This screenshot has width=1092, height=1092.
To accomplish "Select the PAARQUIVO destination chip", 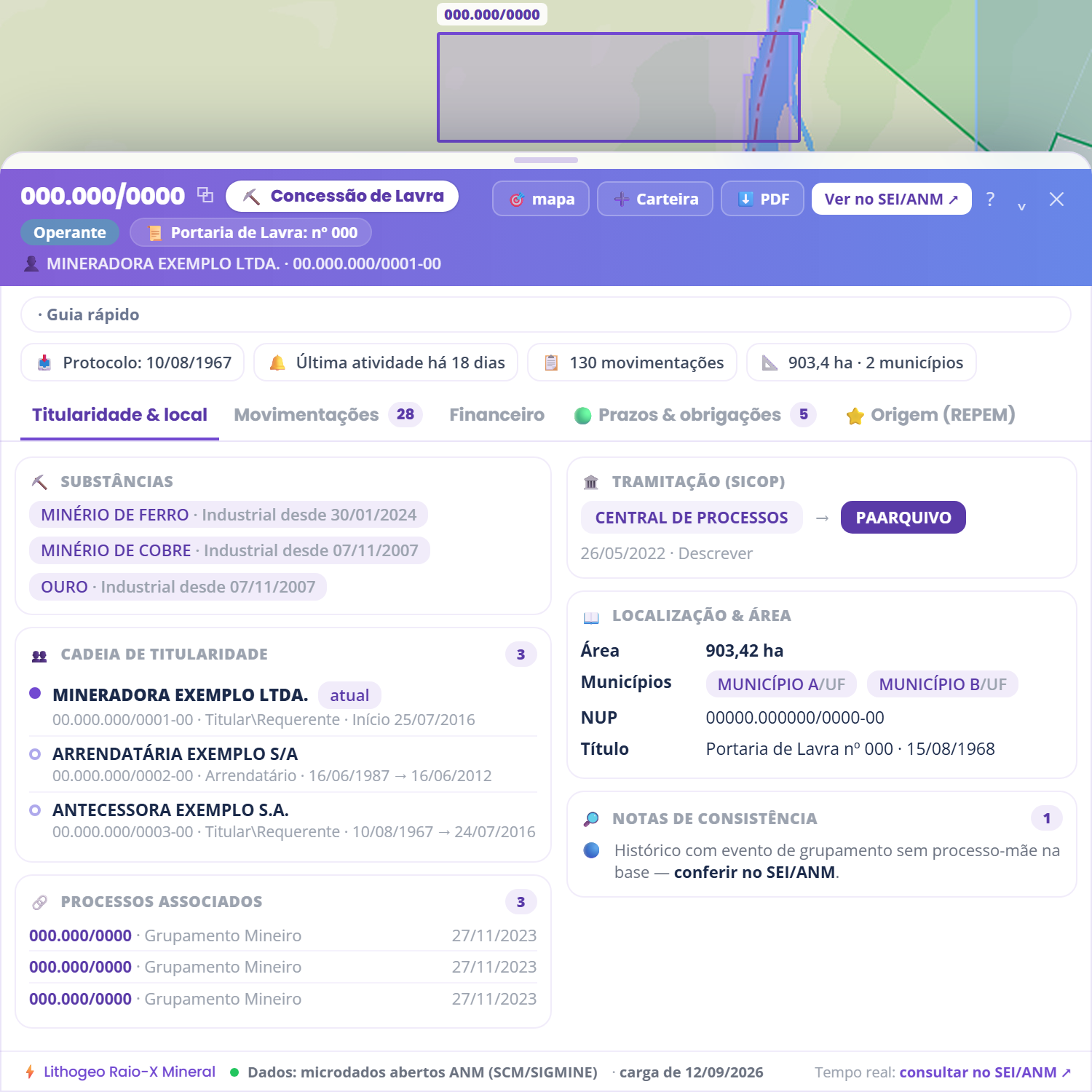I will pos(903,518).
